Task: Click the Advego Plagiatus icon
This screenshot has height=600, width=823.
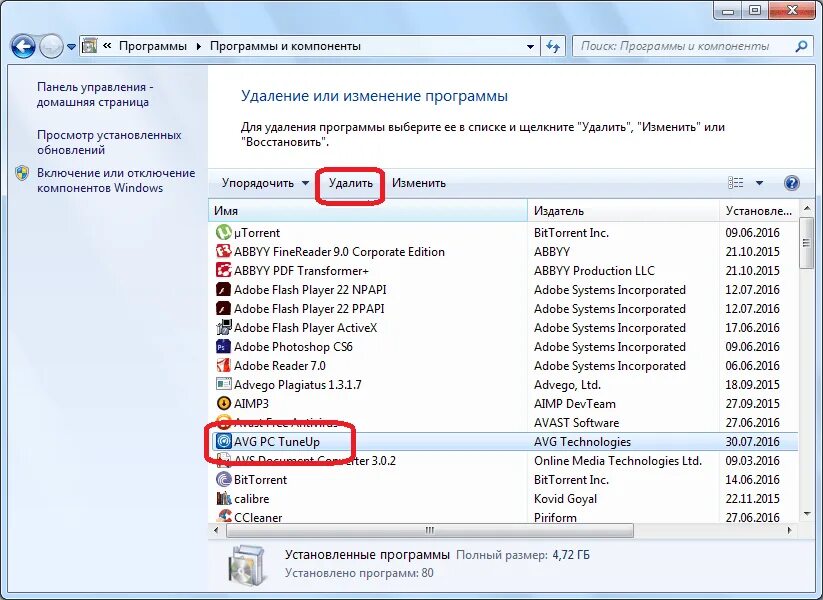Action: click(224, 384)
